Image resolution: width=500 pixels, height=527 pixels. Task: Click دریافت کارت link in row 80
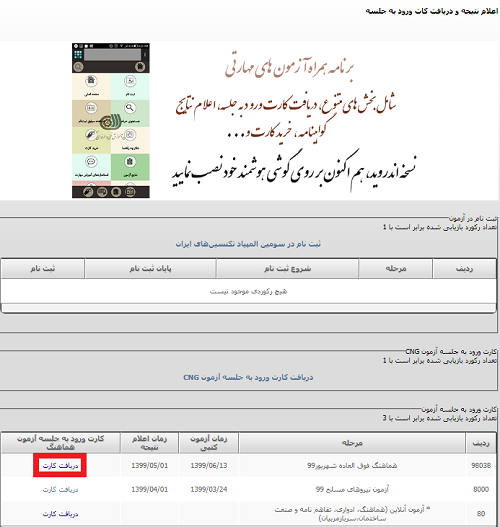click(x=60, y=514)
